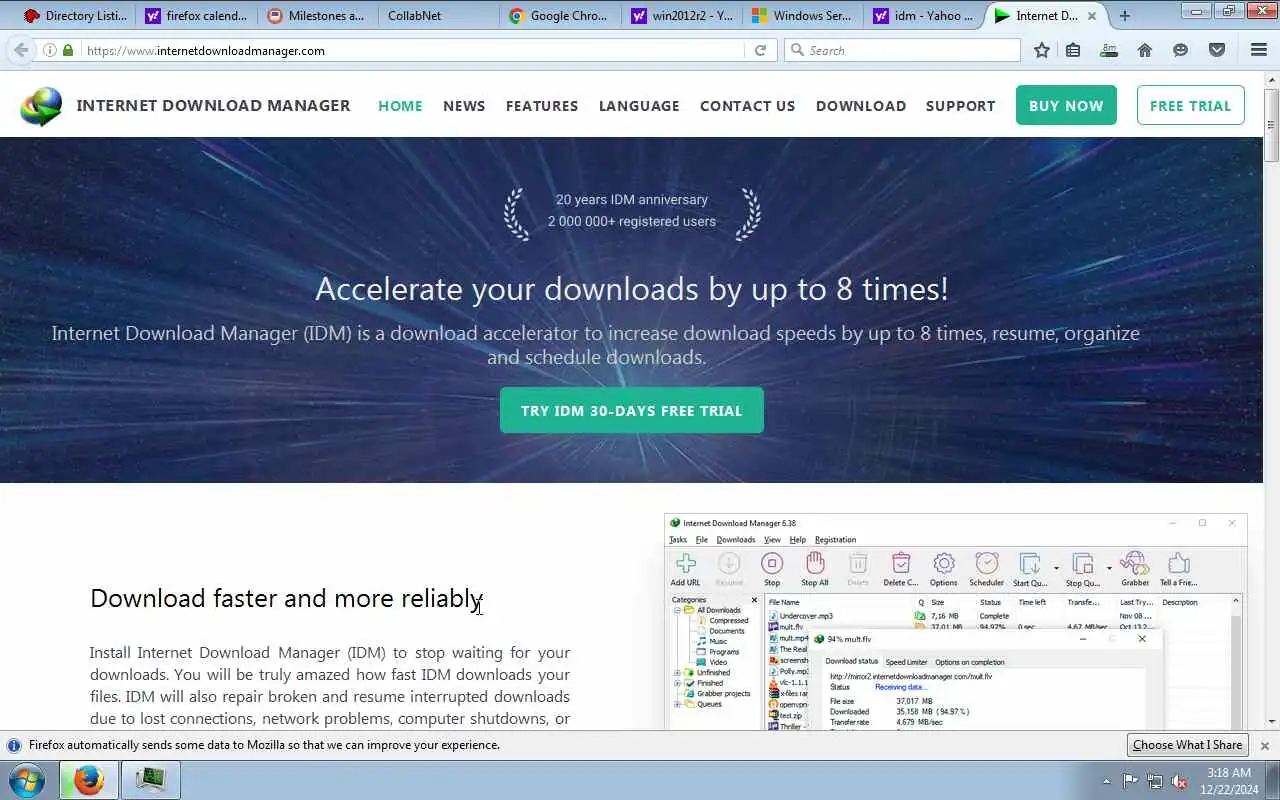The height and width of the screenshot is (800, 1280).
Task: Open a new tab with plus button
Action: 1125,16
